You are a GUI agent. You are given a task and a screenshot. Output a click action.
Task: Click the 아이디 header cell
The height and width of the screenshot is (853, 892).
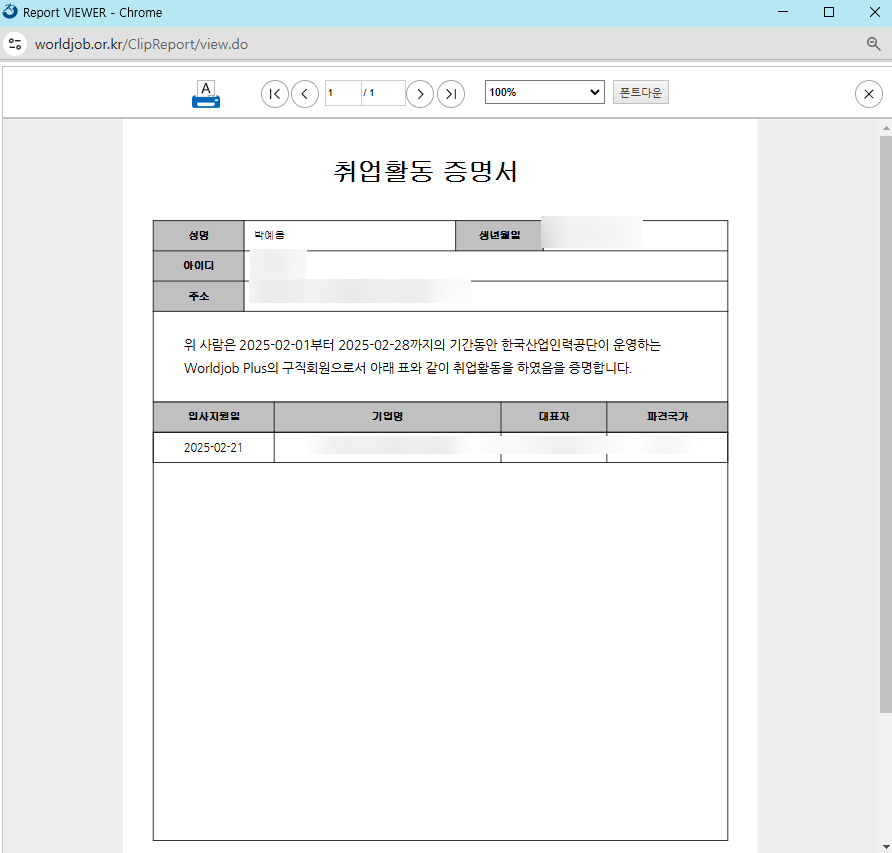199,266
